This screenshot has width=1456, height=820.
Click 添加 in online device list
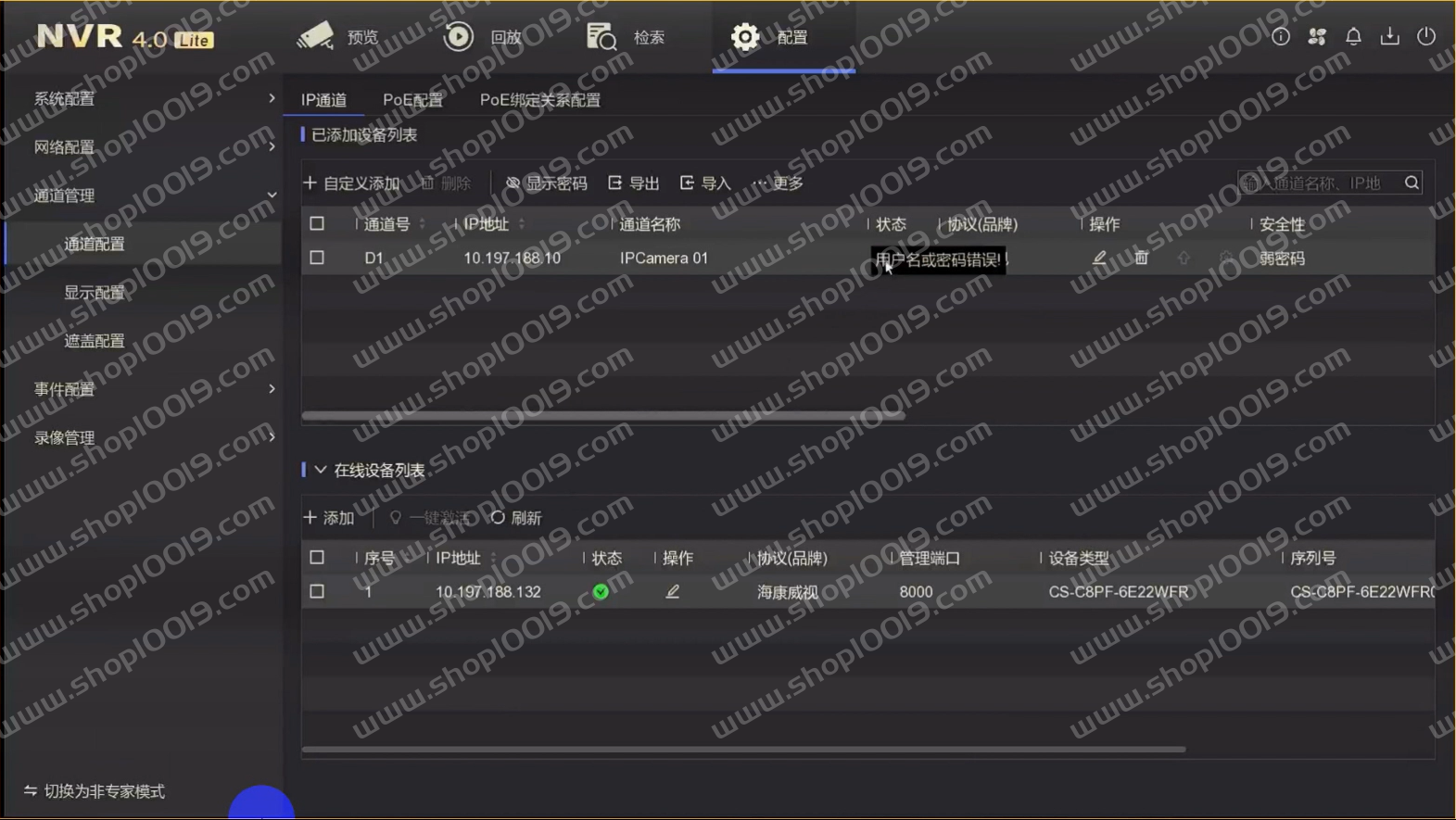click(x=329, y=518)
